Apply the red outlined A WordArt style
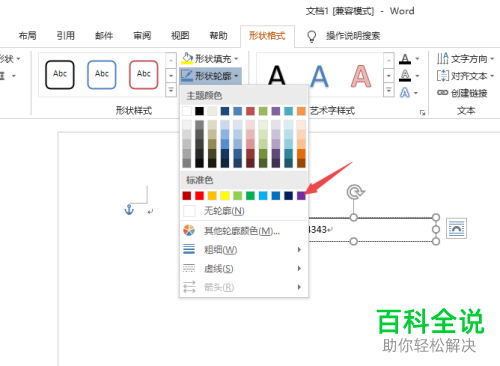Image resolution: width=500 pixels, height=366 pixels. pos(361,76)
